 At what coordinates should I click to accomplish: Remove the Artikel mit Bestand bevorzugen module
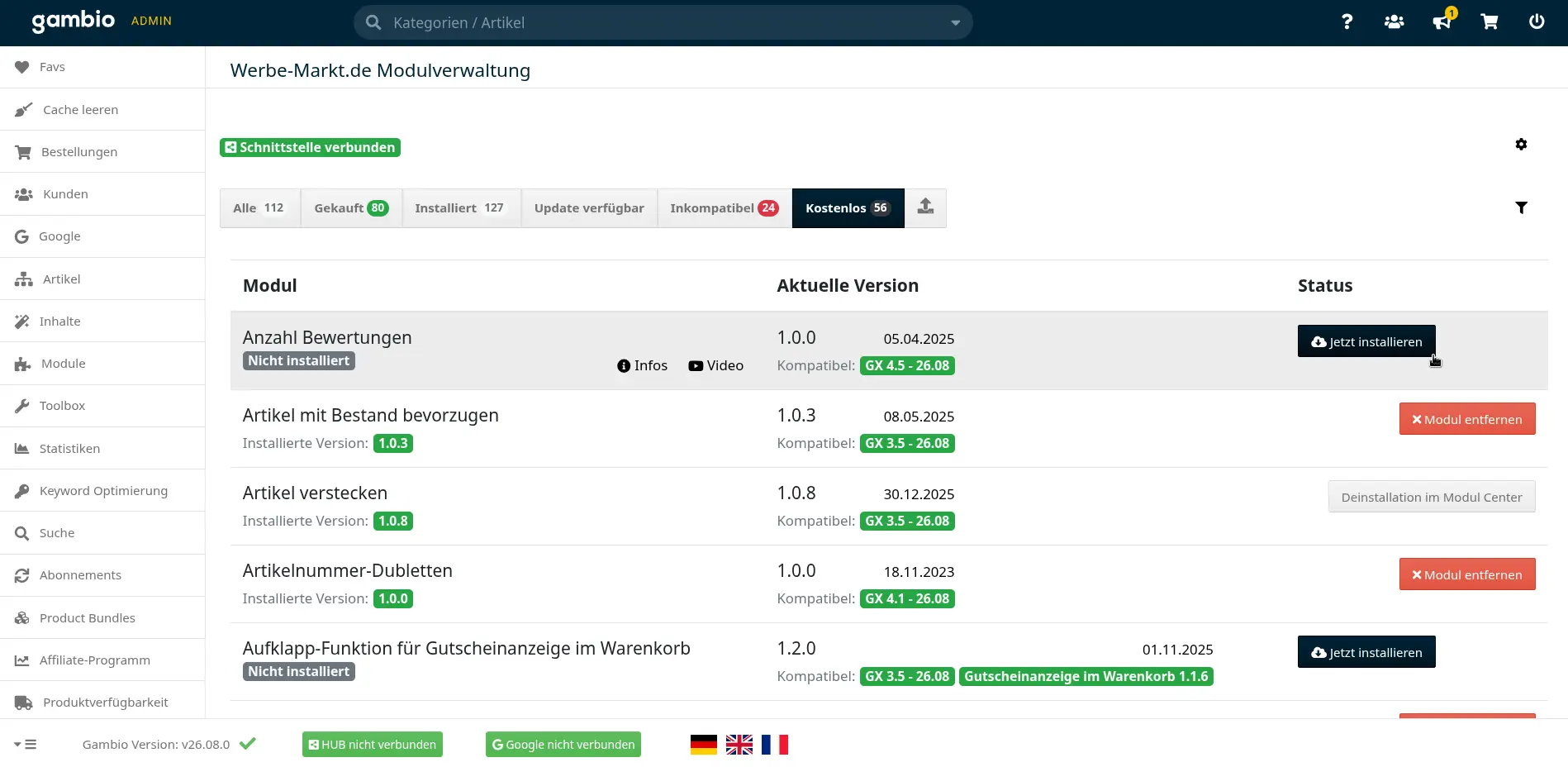1467,419
